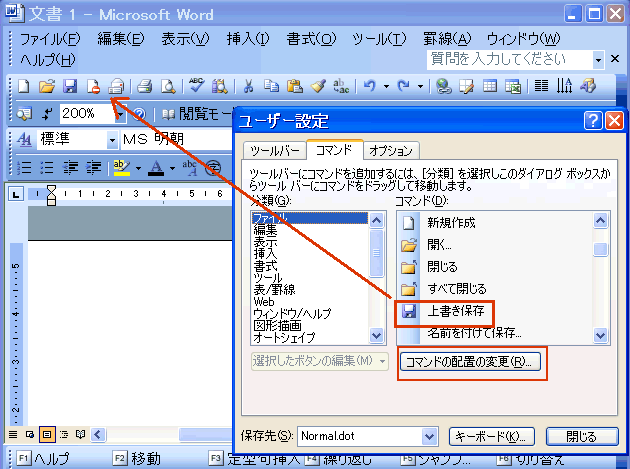Click the 閲覧モード reading button
Image resolution: width=630 pixels, height=469 pixels.
coord(197,115)
